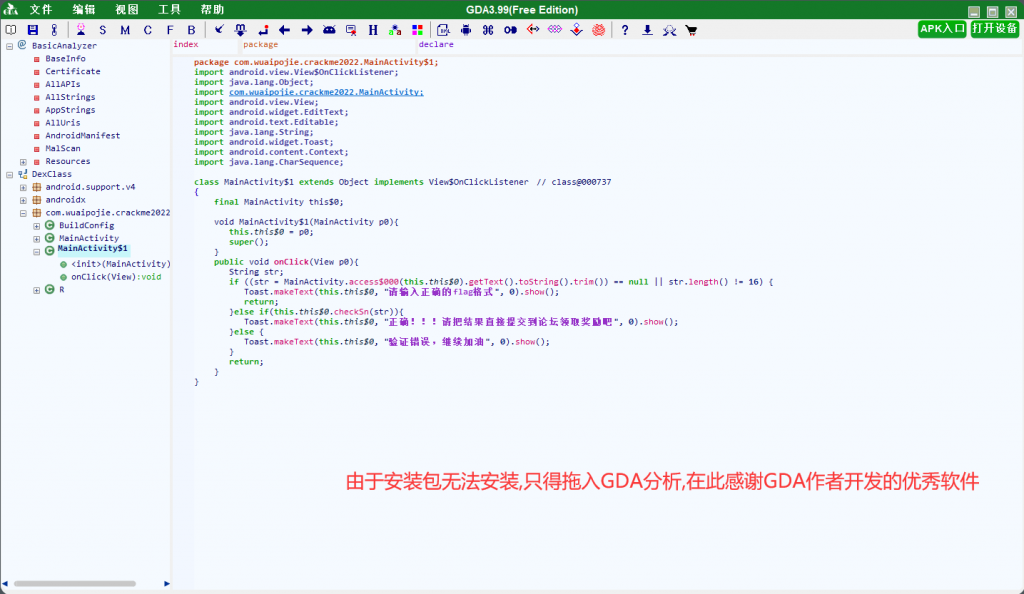1024x594 pixels.
Task: Click the C toolbar button
Action: tap(148, 30)
